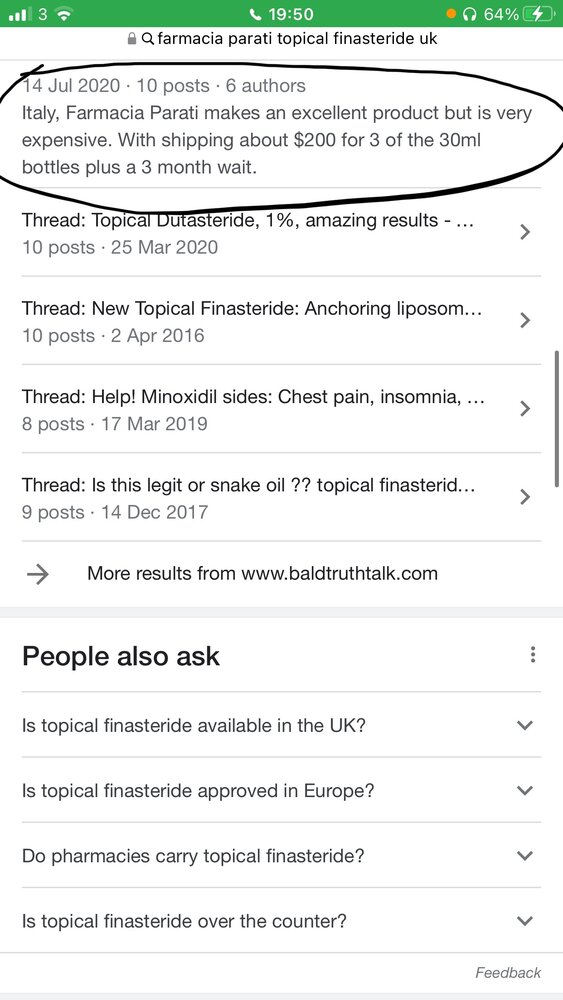Open Topical Dutasteride thread via its chevron

[525, 232]
